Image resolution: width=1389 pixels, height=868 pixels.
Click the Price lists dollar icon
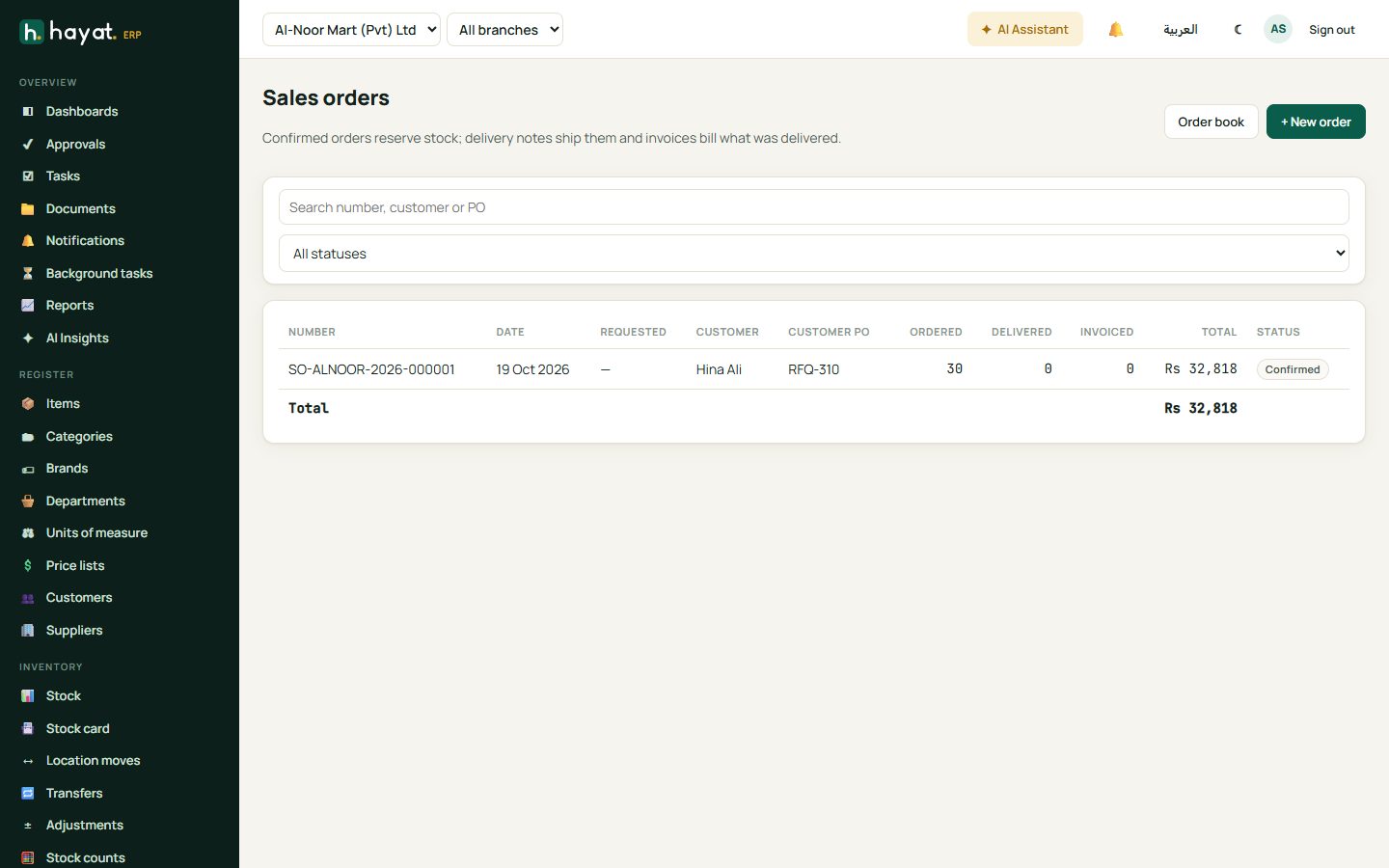point(28,566)
